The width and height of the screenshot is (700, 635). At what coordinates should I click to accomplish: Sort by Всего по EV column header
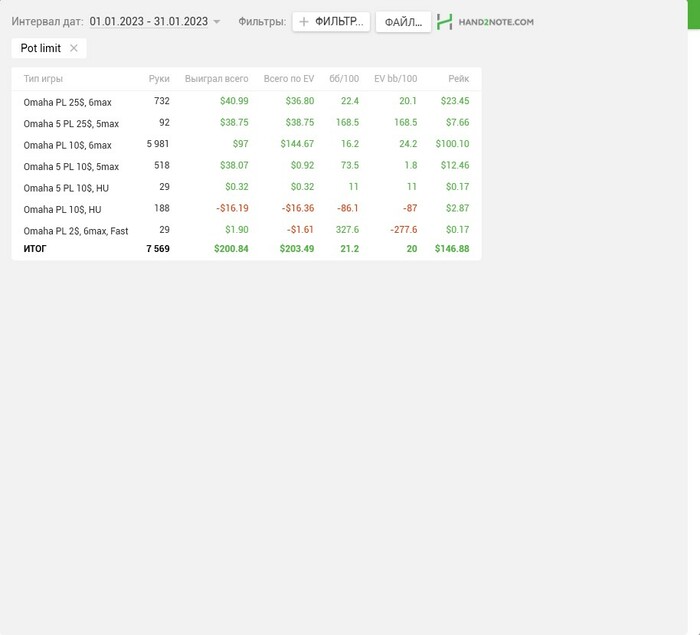[x=289, y=79]
